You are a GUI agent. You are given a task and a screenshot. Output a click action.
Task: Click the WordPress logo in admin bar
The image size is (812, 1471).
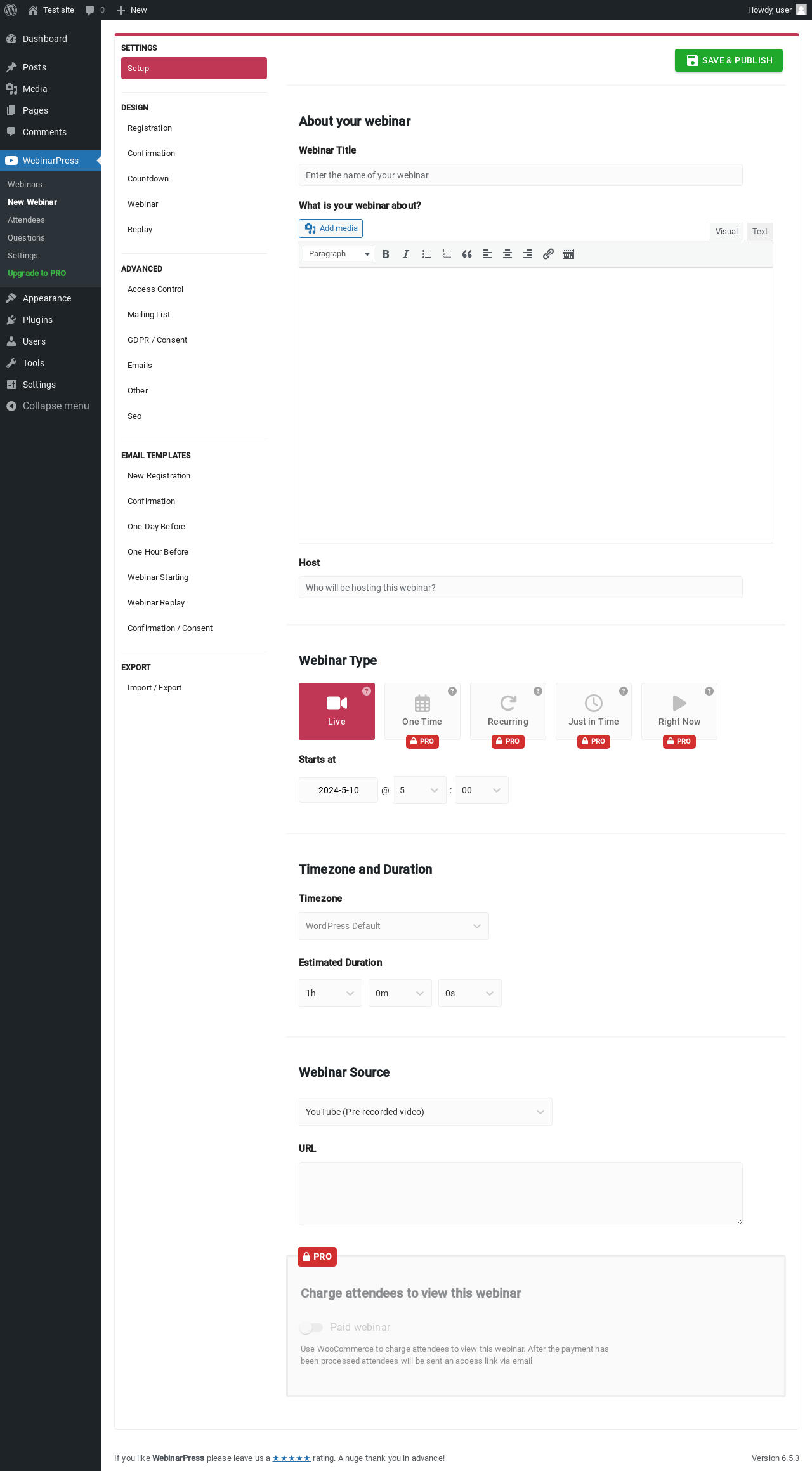pos(11,10)
